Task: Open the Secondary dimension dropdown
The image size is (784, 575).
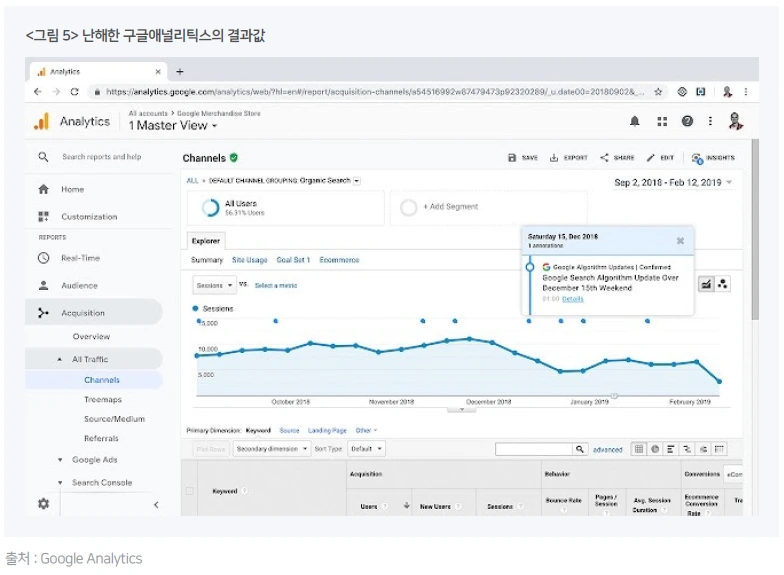Action: 272,448
